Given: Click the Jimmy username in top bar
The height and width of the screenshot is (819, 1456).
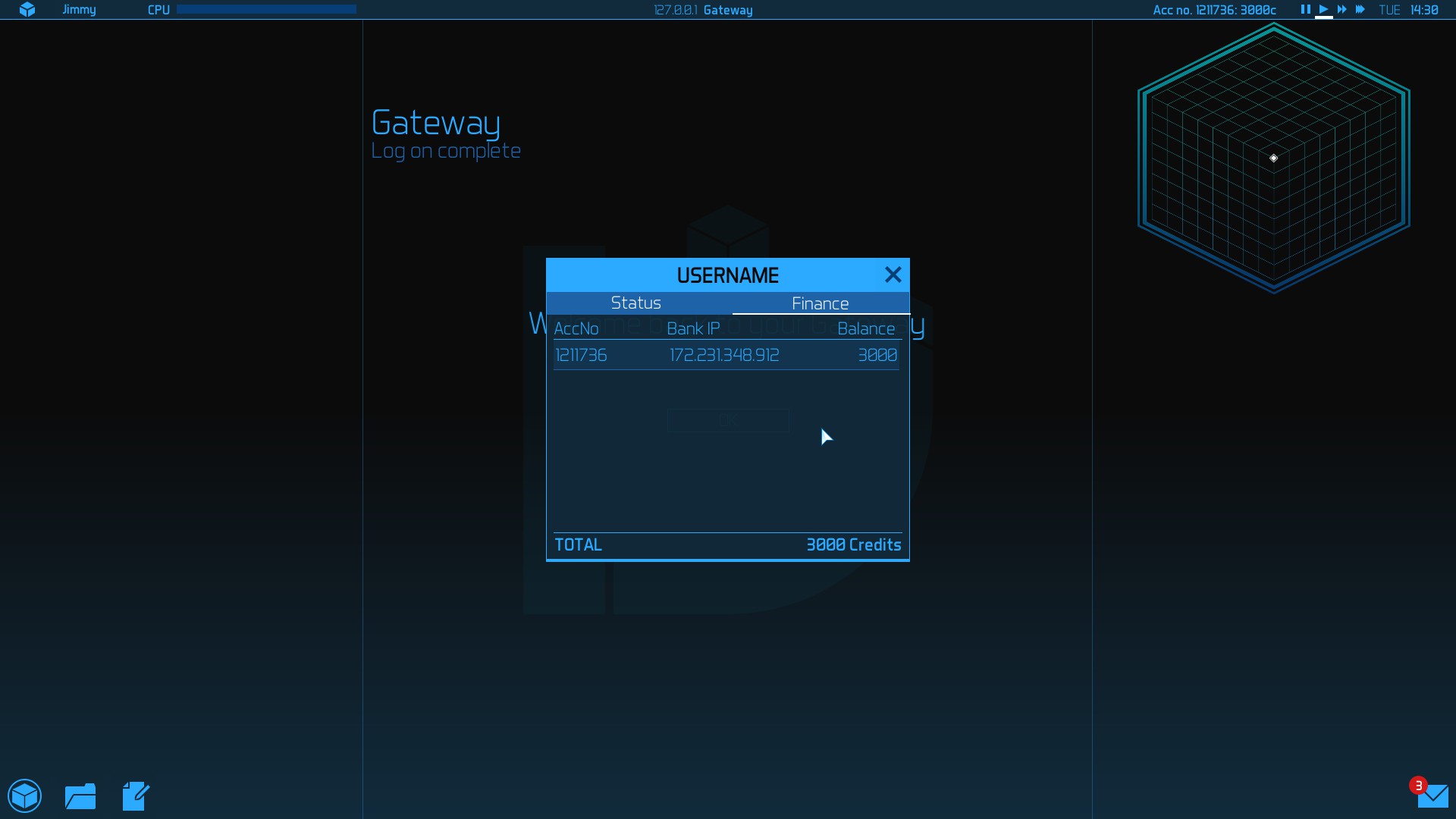Looking at the screenshot, I should coord(80,10).
